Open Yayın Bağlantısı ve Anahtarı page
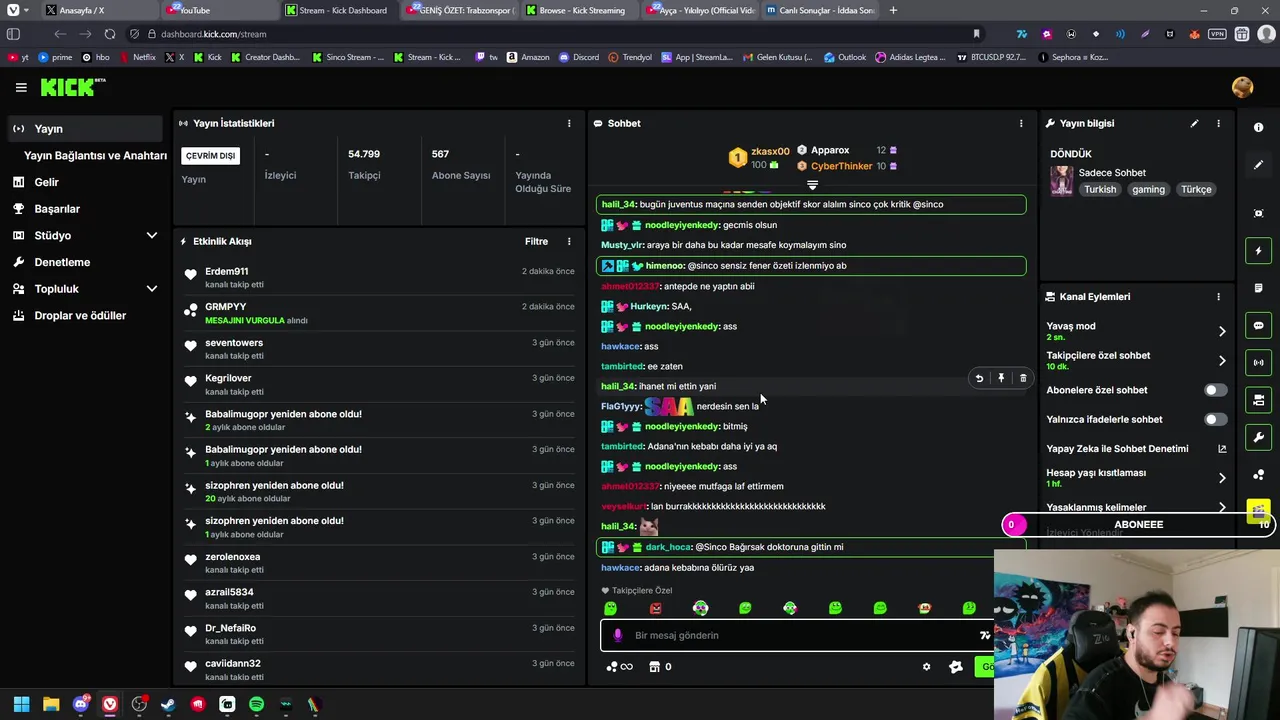This screenshot has width=1280, height=720. click(95, 155)
